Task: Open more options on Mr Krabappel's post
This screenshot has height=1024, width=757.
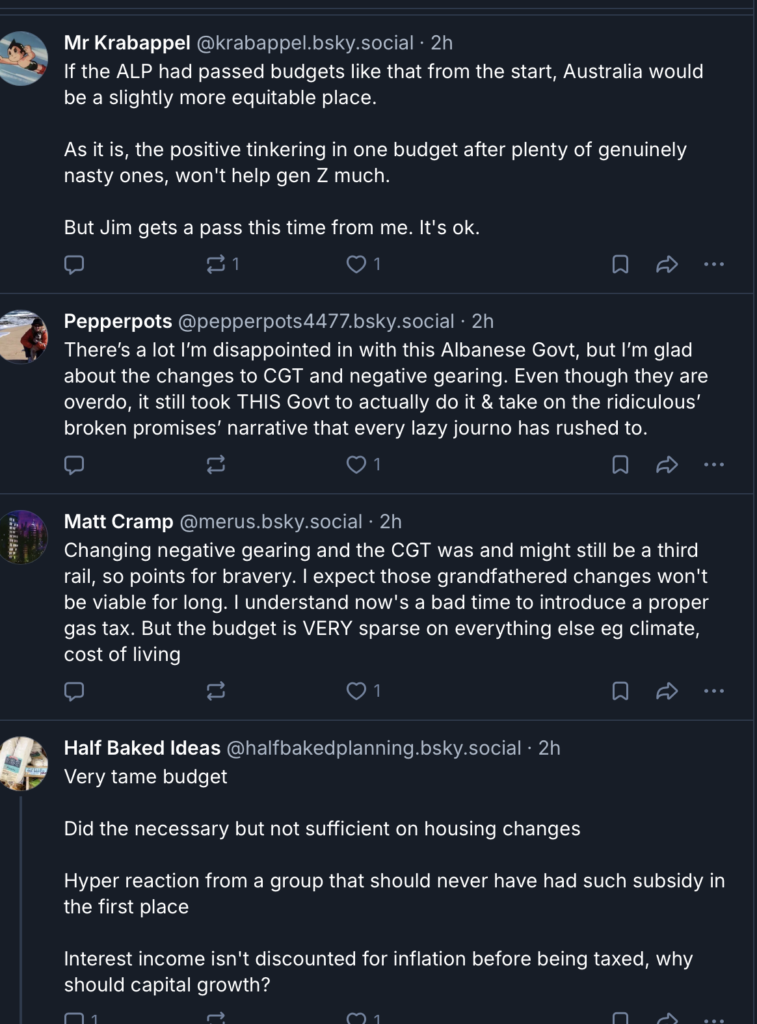Action: pos(714,264)
